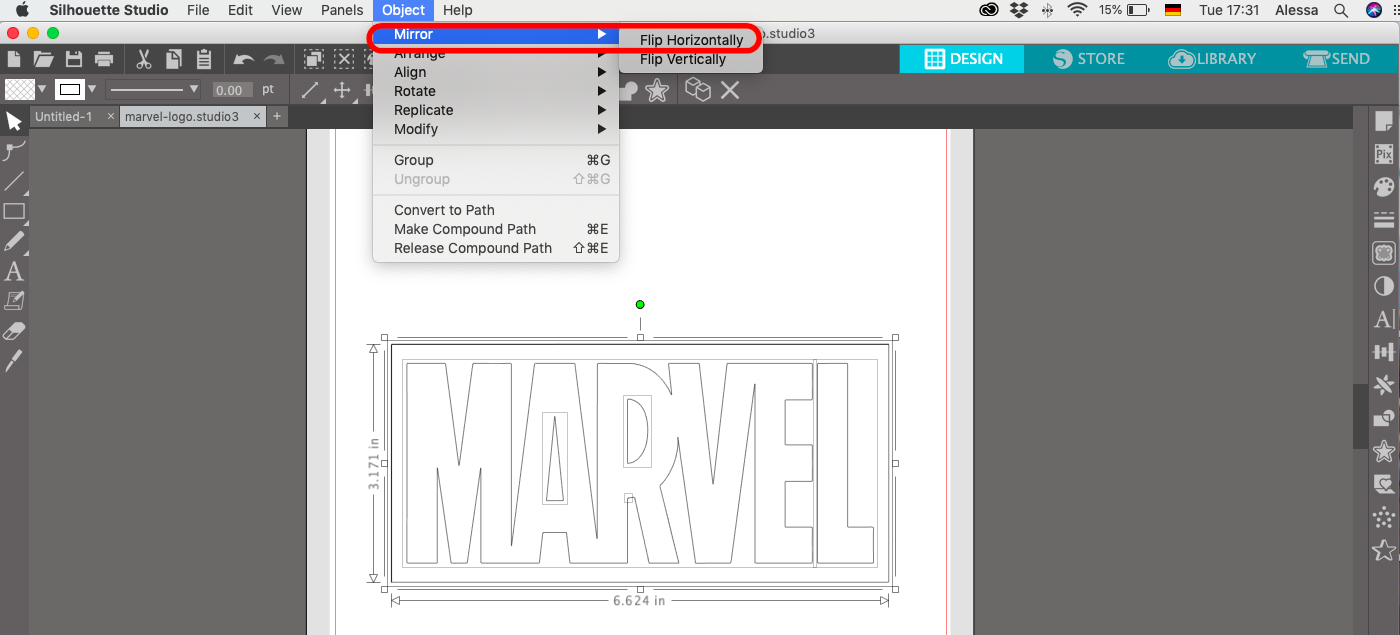Click the star shape icon in top toolbar

[x=657, y=91]
